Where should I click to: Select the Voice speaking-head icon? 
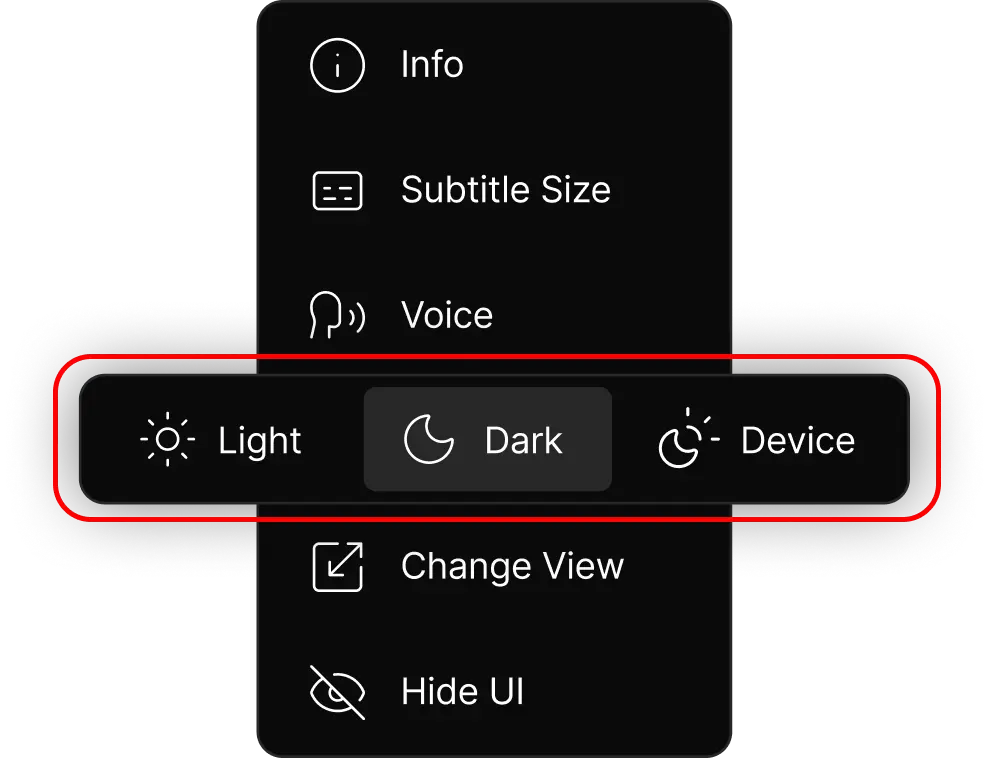point(337,315)
